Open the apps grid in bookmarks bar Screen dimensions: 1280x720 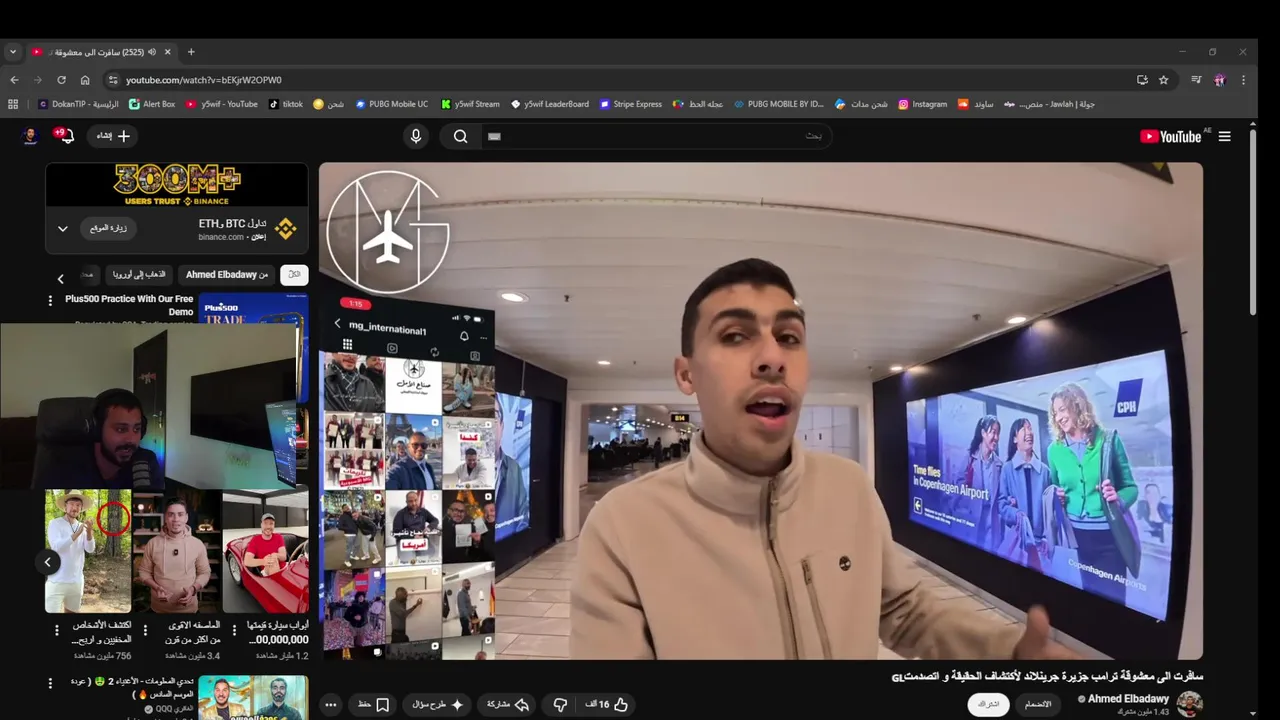click(13, 104)
